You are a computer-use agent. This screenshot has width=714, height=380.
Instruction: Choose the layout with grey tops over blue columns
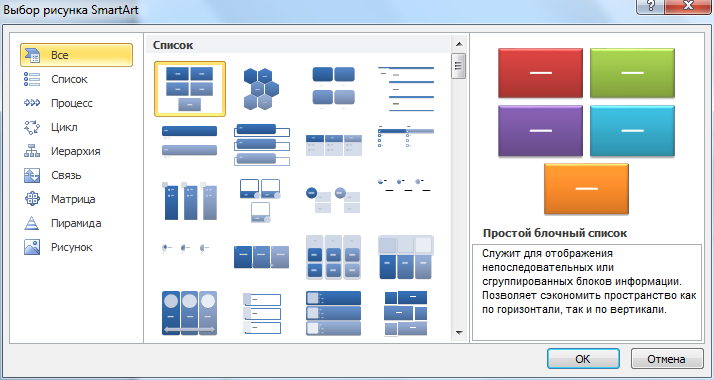click(406, 257)
